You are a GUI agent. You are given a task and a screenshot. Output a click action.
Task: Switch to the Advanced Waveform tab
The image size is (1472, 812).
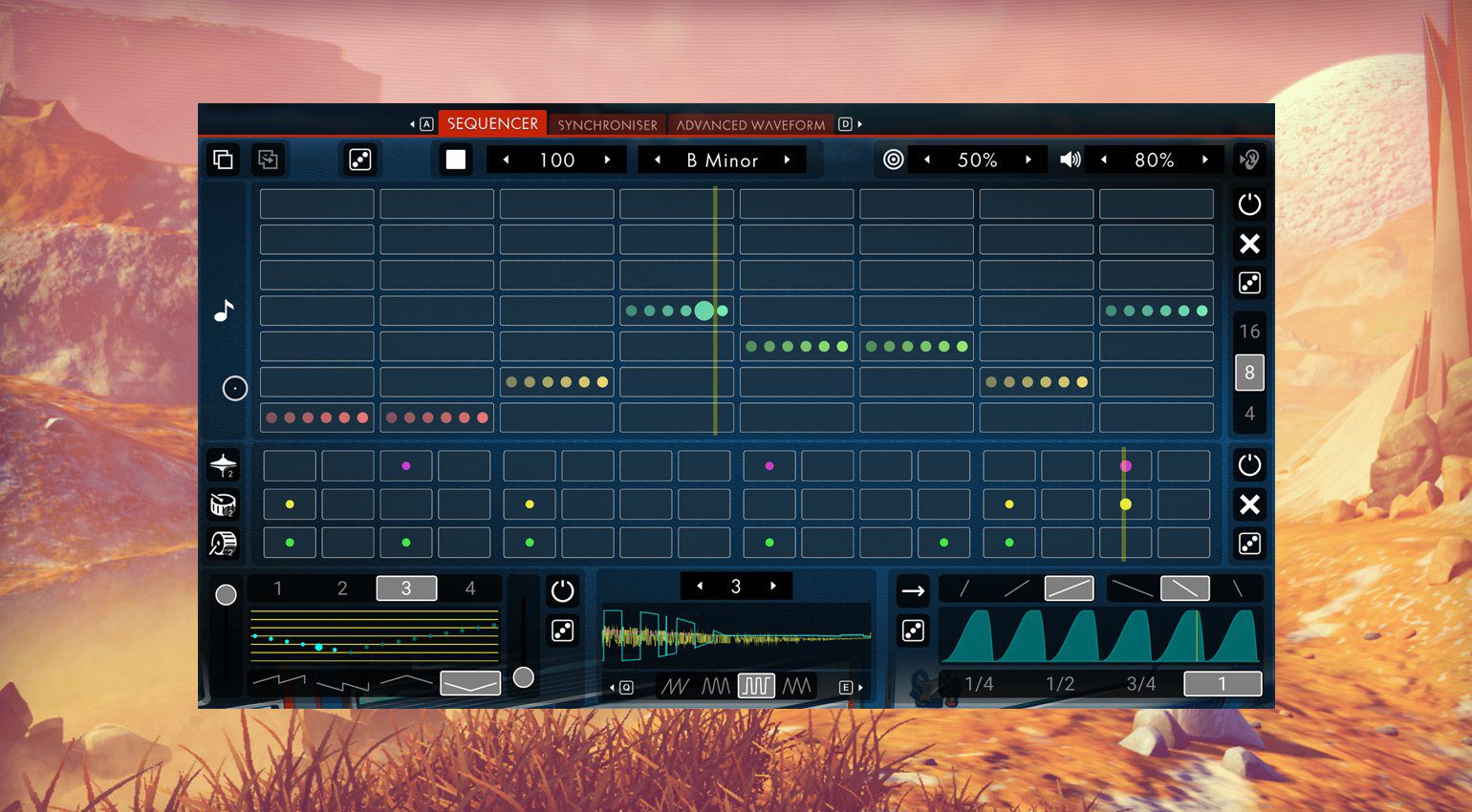(x=750, y=124)
